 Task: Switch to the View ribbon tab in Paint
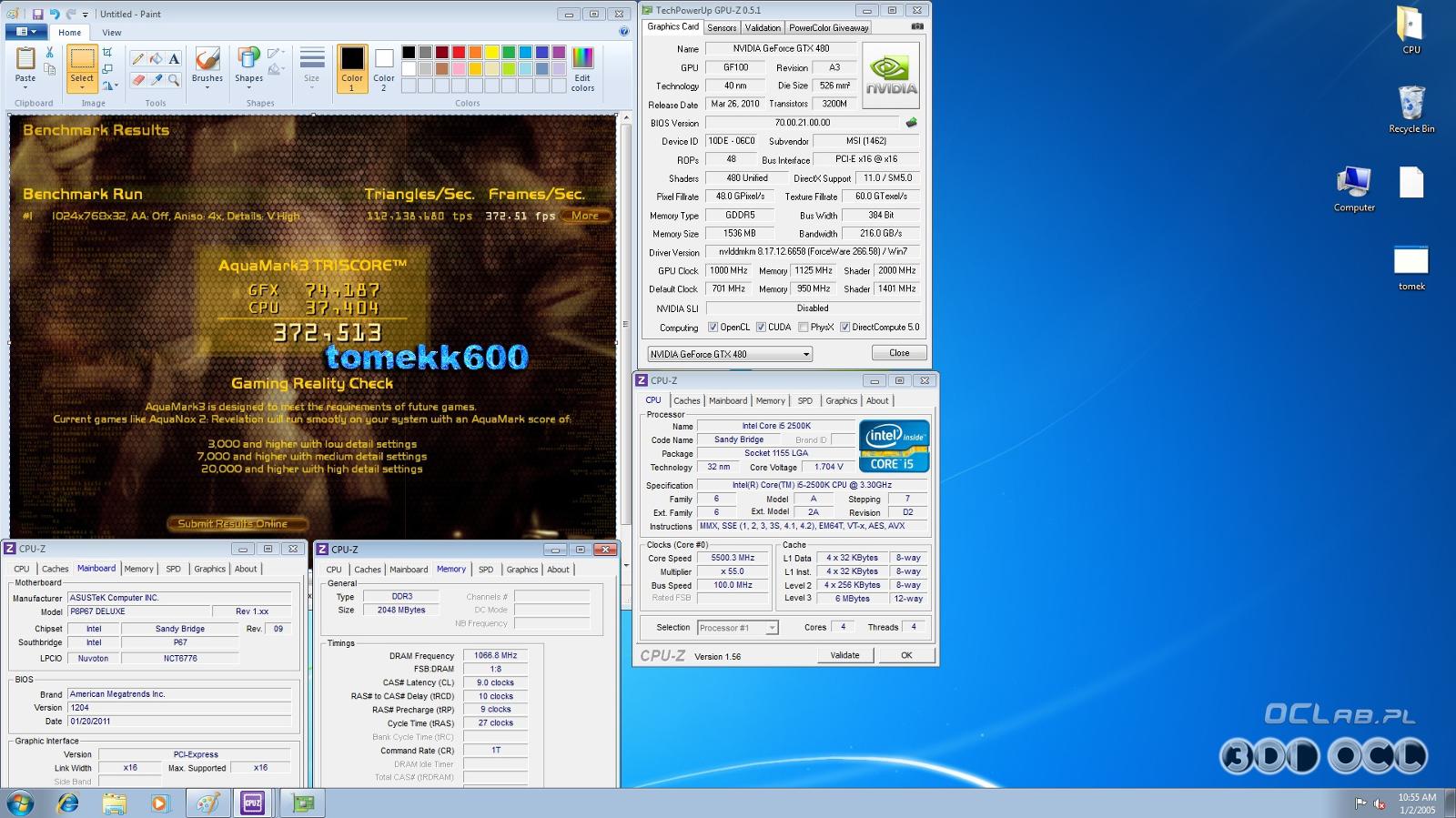[x=112, y=32]
